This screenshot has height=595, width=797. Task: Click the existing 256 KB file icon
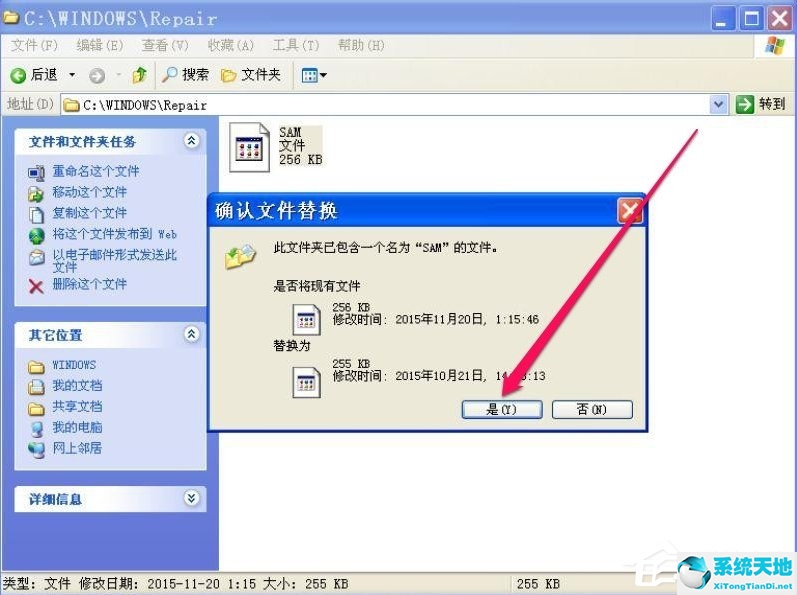(x=306, y=319)
